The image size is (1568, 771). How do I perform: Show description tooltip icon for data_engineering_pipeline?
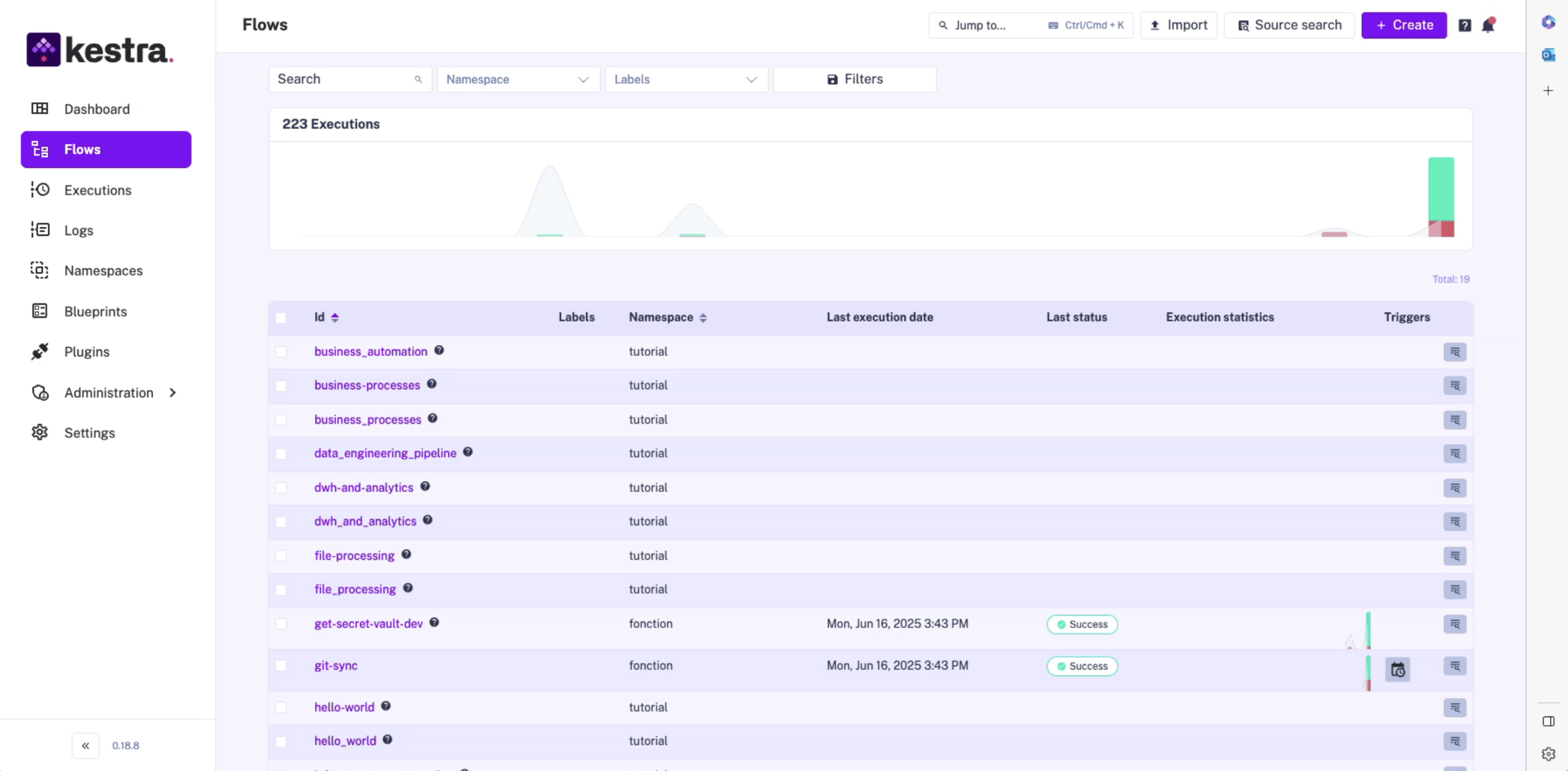tap(467, 452)
